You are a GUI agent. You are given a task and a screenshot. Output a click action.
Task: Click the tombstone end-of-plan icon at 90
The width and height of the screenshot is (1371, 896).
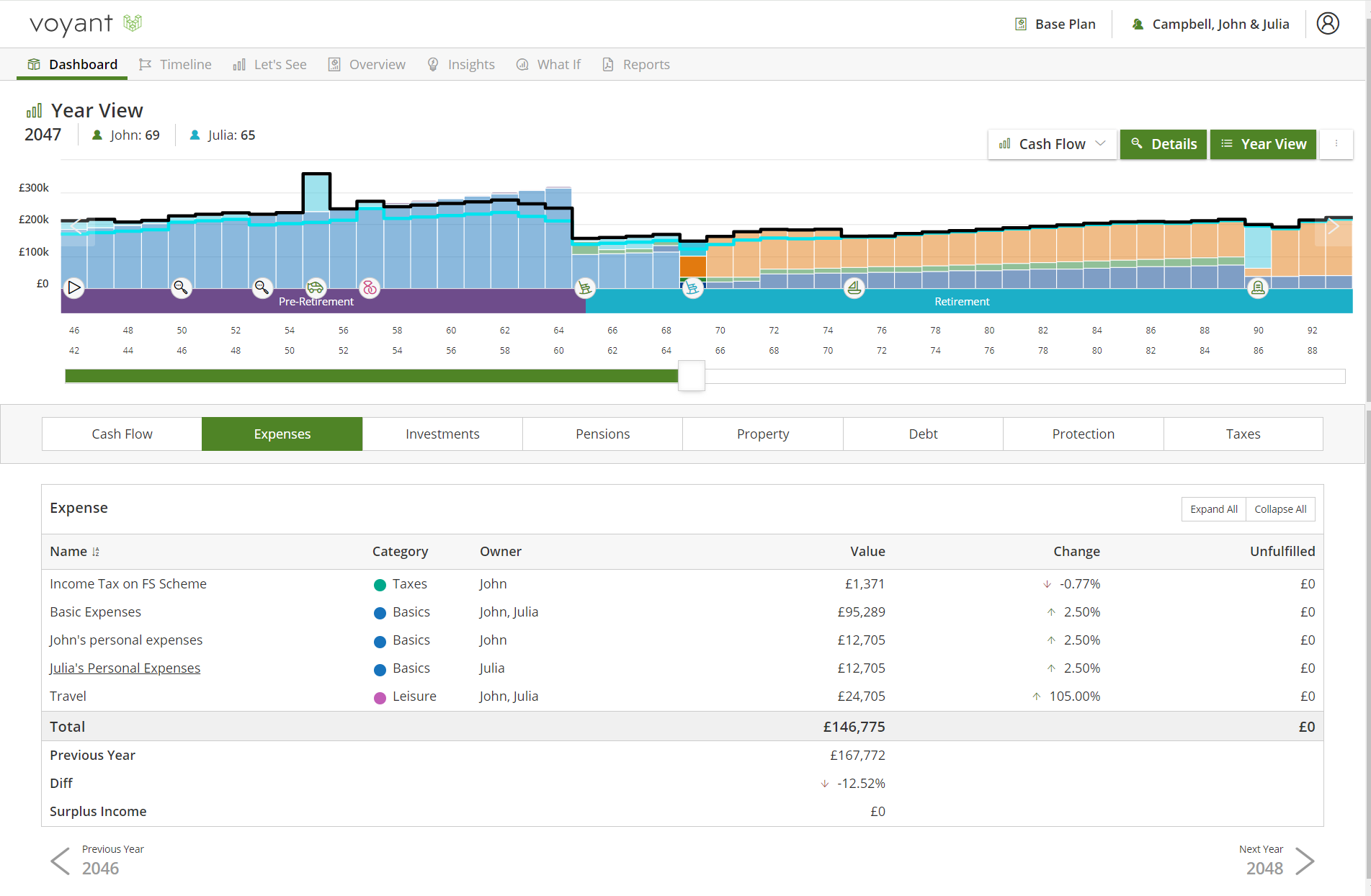[x=1258, y=288]
